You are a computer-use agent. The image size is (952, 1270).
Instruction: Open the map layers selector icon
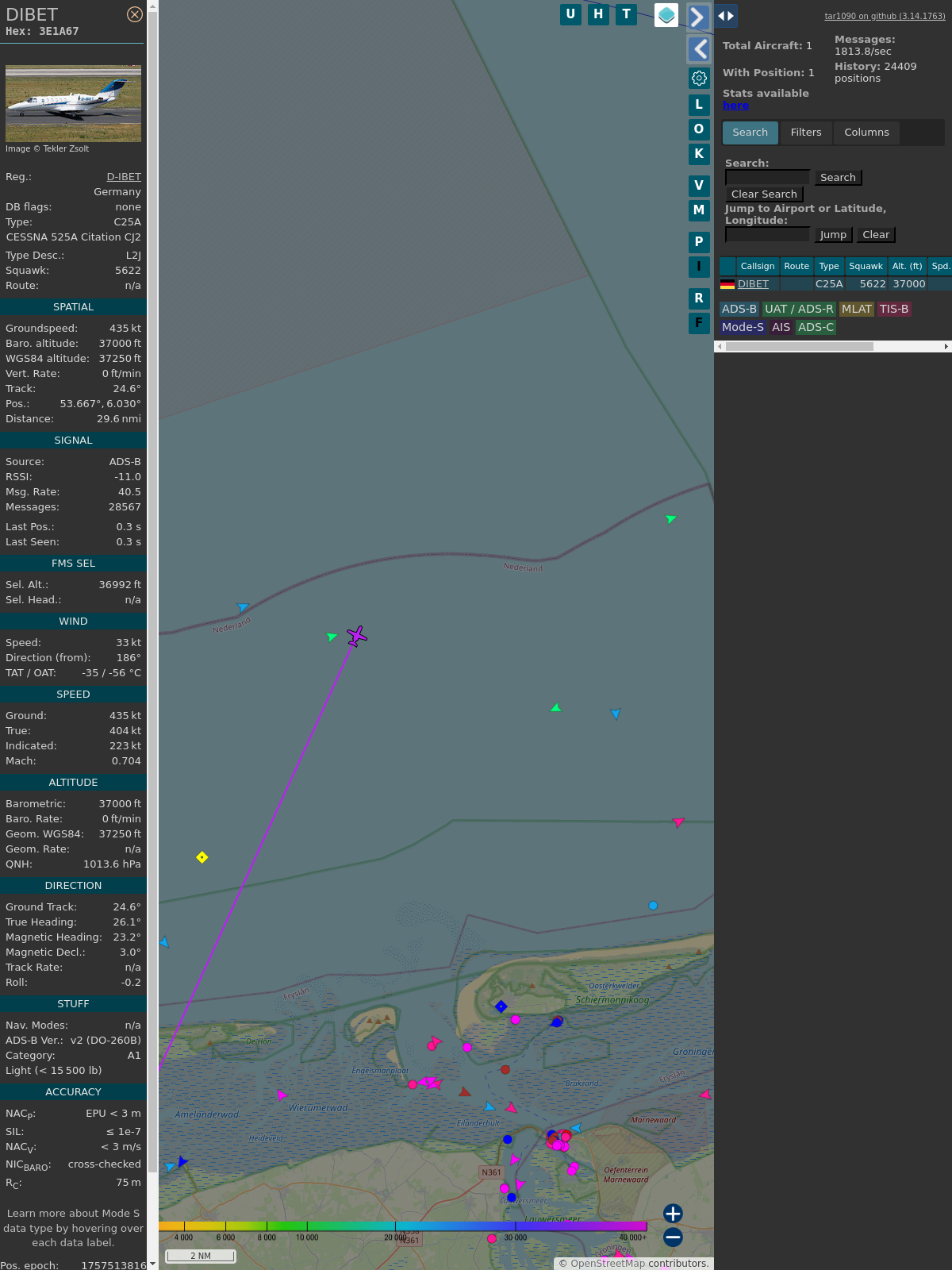point(666,14)
